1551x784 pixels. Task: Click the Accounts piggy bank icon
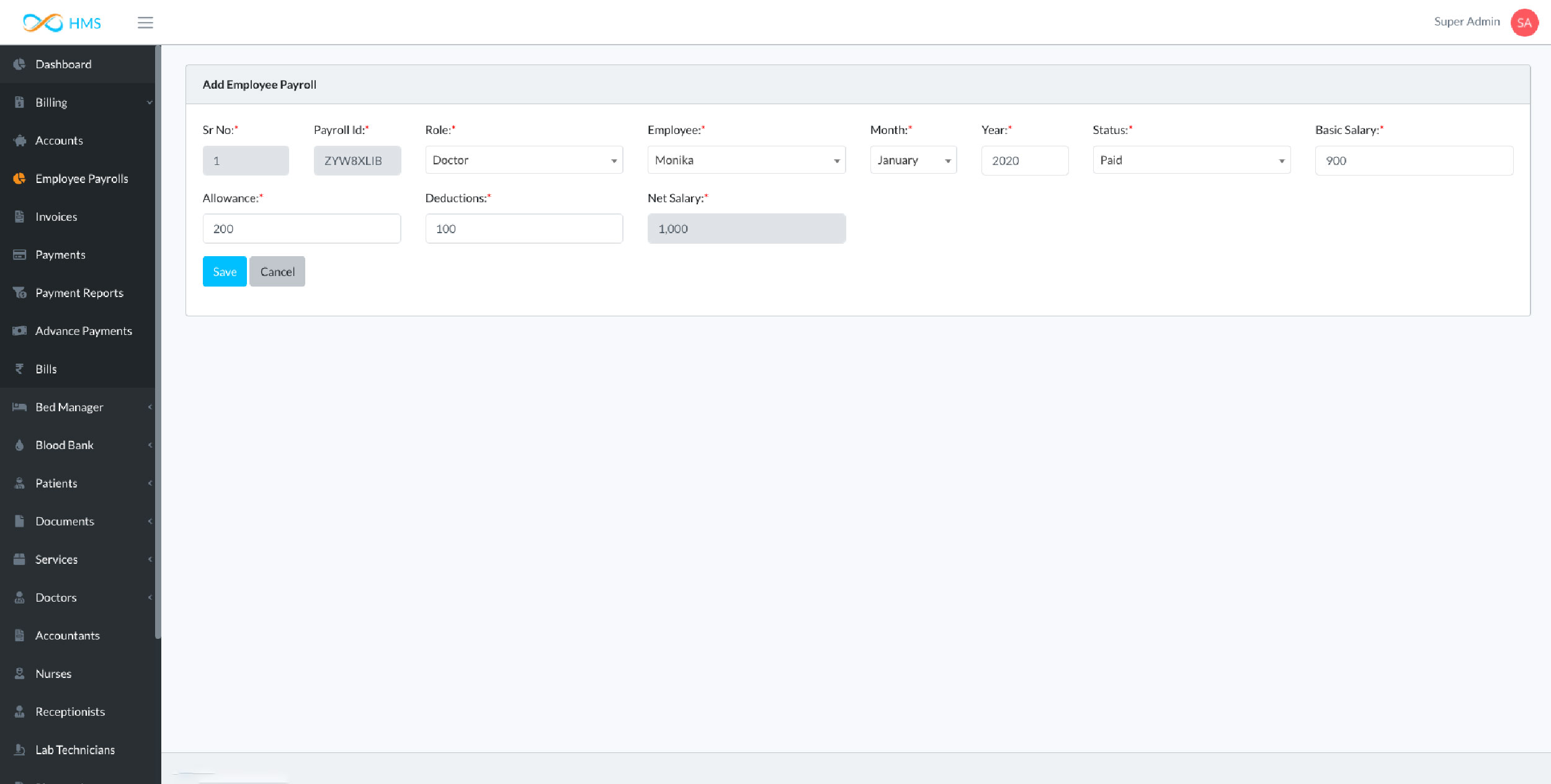pos(20,141)
